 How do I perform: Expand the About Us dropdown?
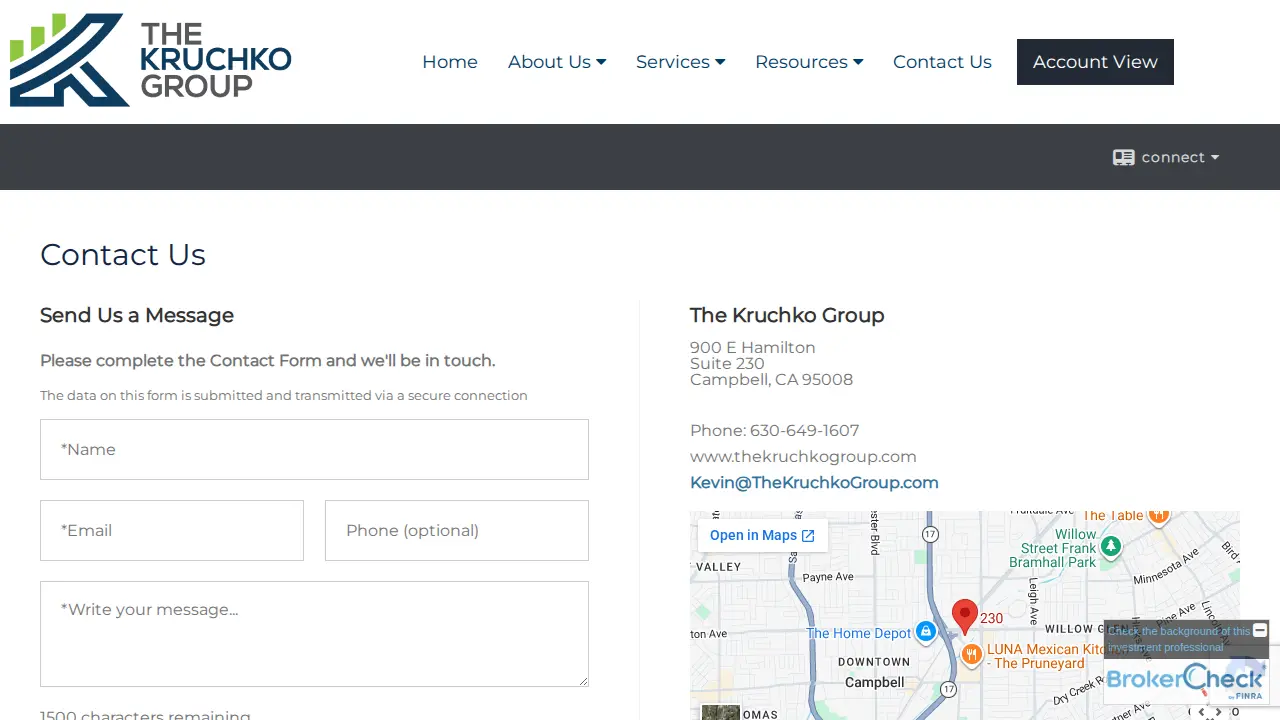[557, 62]
